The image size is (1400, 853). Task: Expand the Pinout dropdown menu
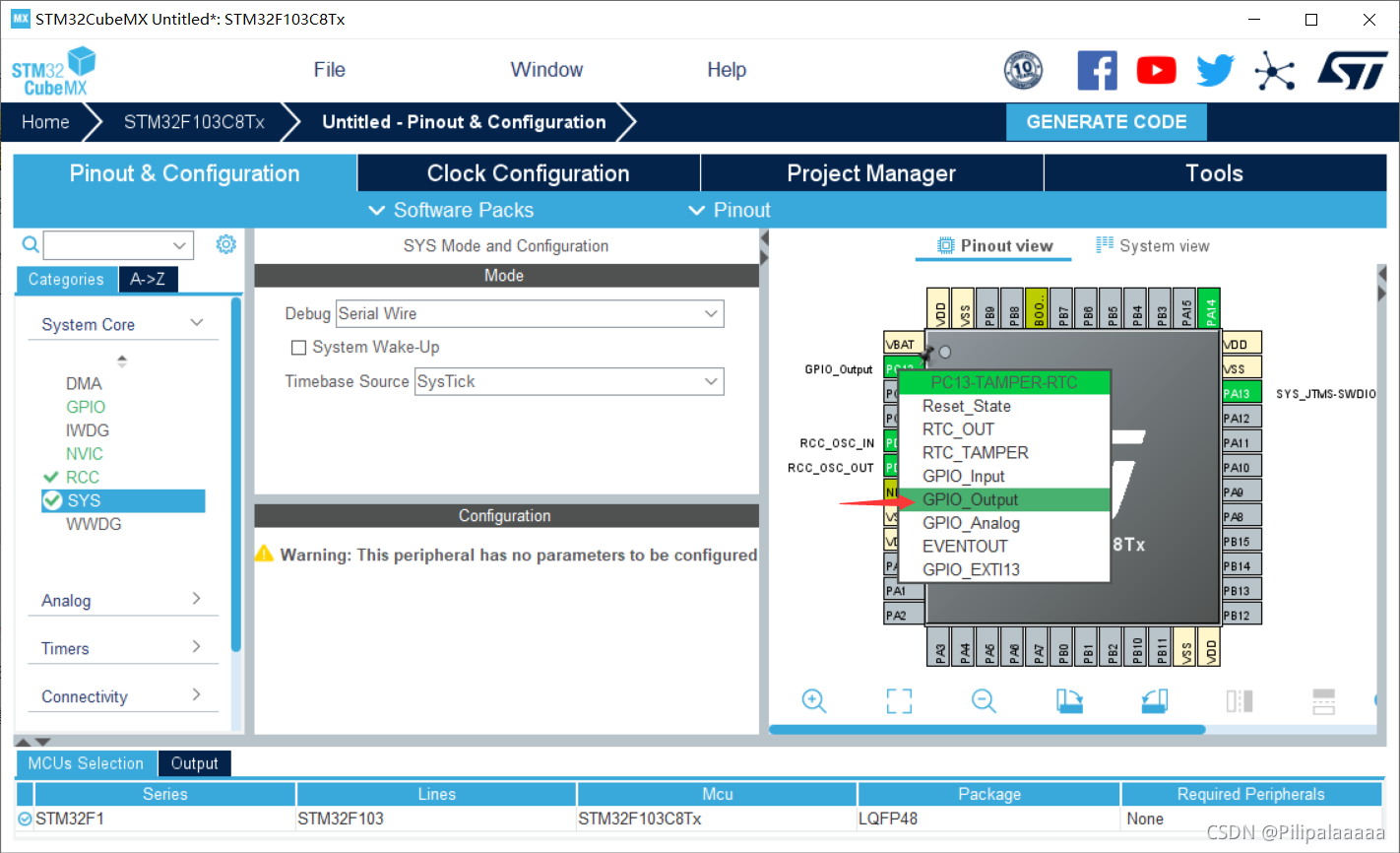[730, 210]
